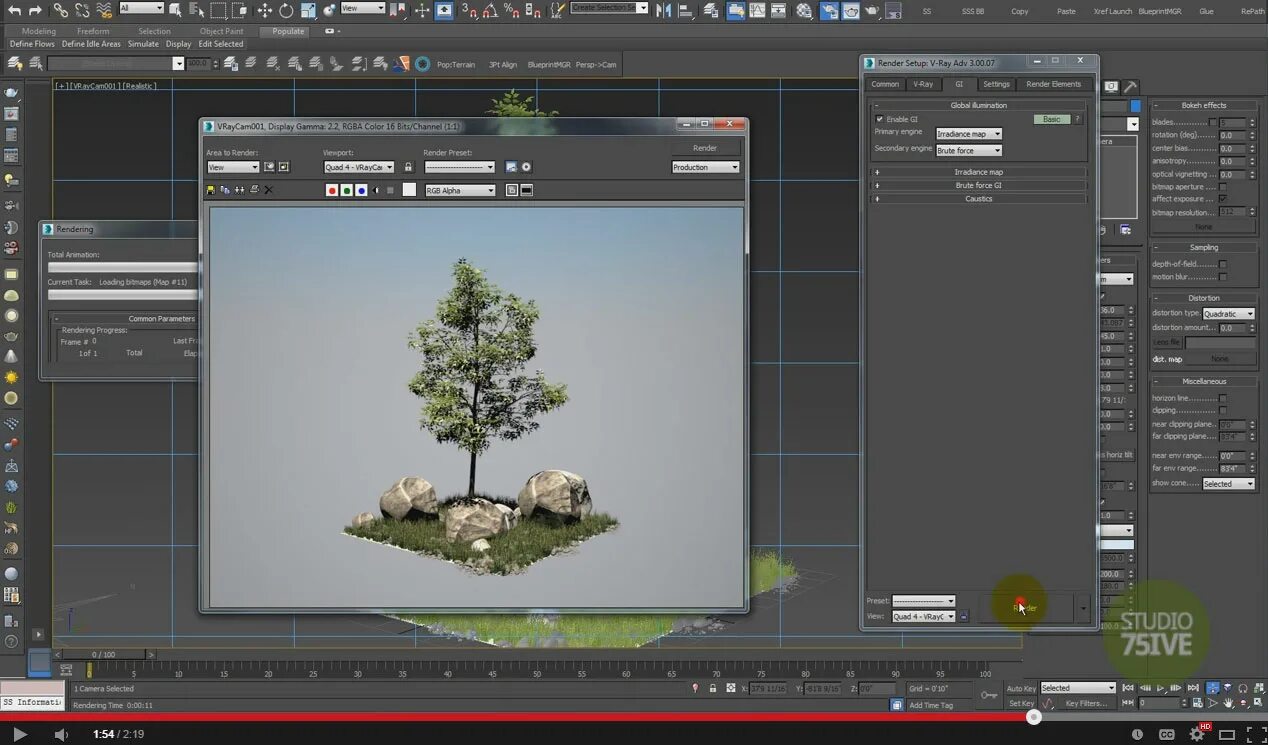Uncheck the Enable GI checkbox
1268x745 pixels.
tap(880, 119)
